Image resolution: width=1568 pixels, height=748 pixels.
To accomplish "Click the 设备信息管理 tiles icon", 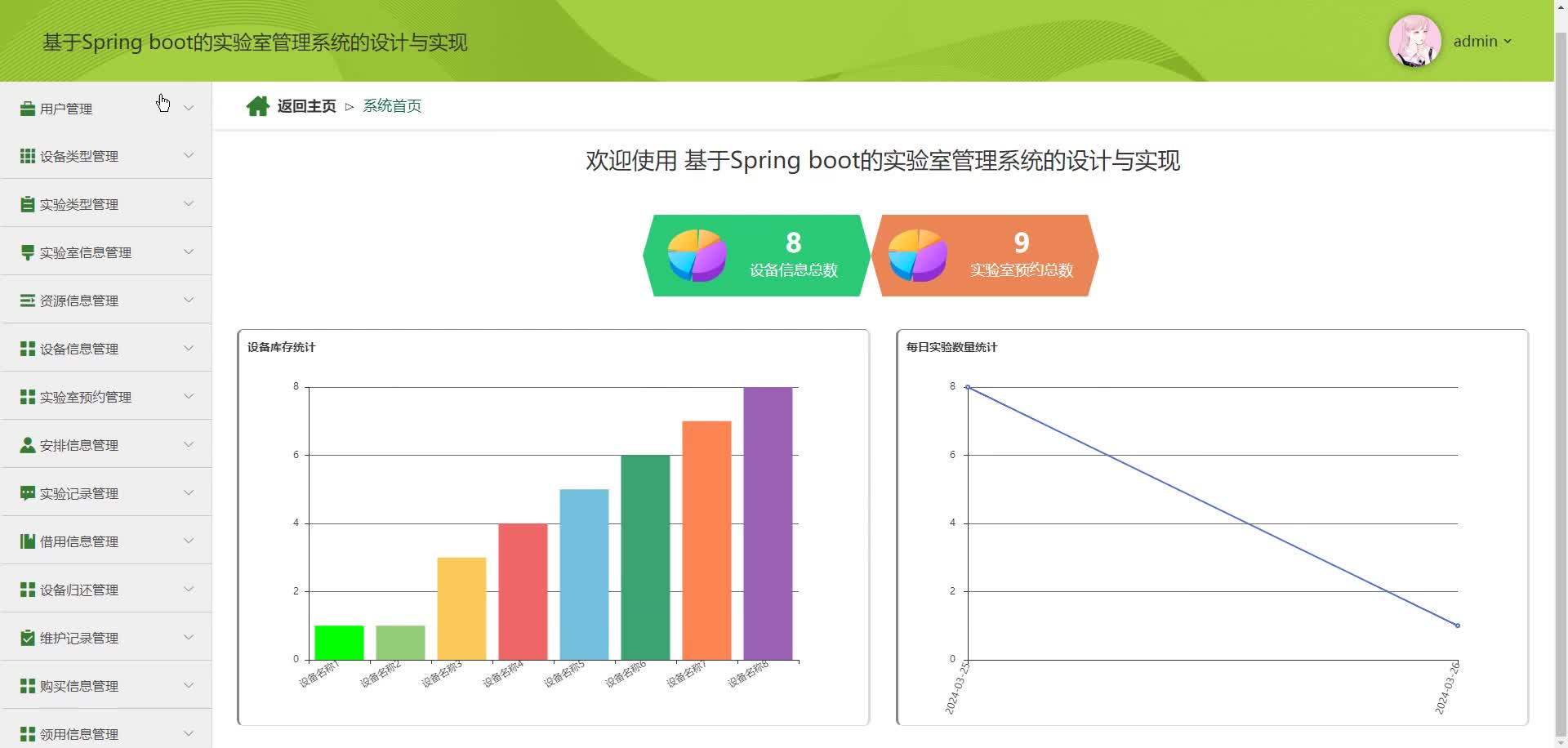I will click(28, 349).
